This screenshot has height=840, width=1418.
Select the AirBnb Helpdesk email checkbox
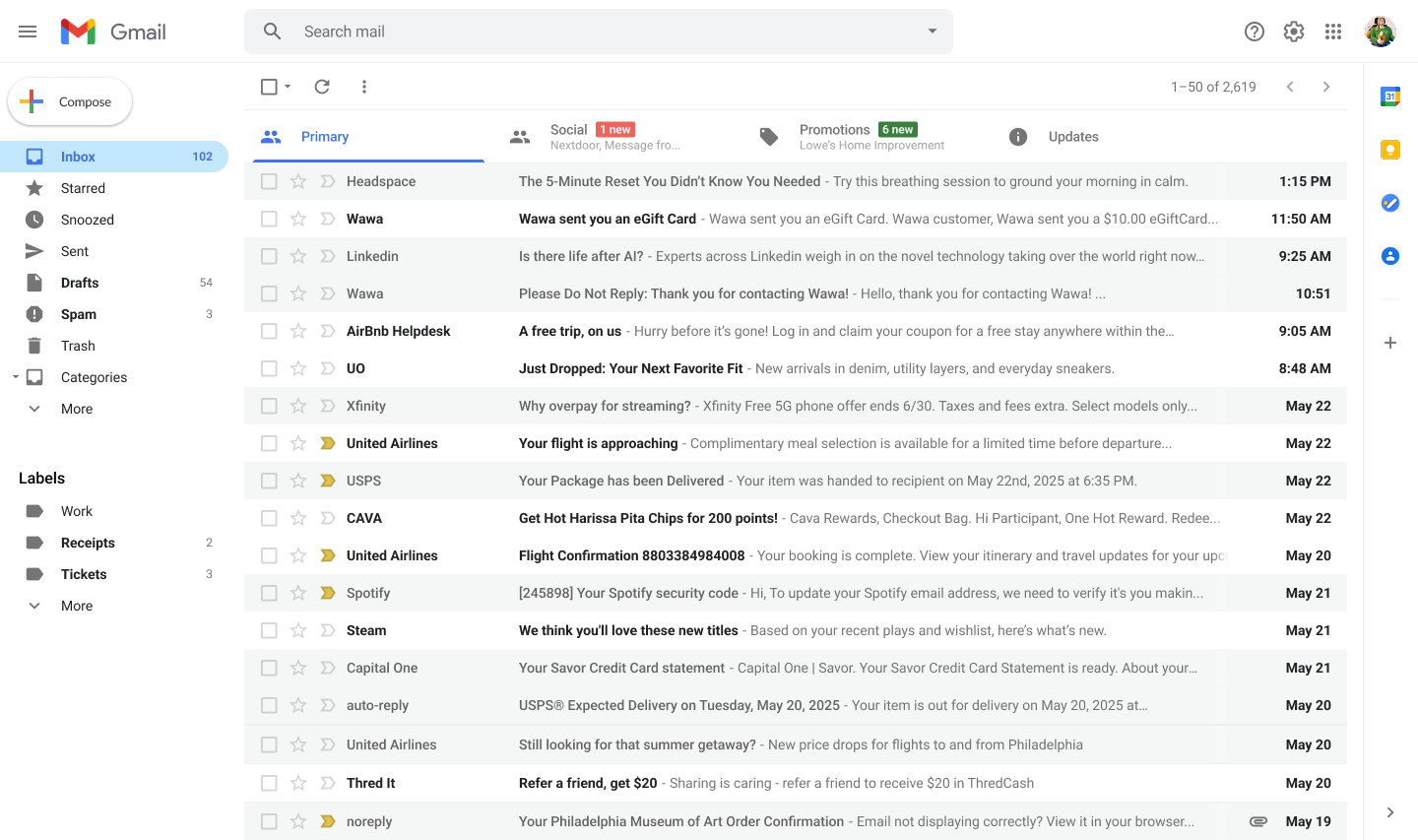click(269, 331)
